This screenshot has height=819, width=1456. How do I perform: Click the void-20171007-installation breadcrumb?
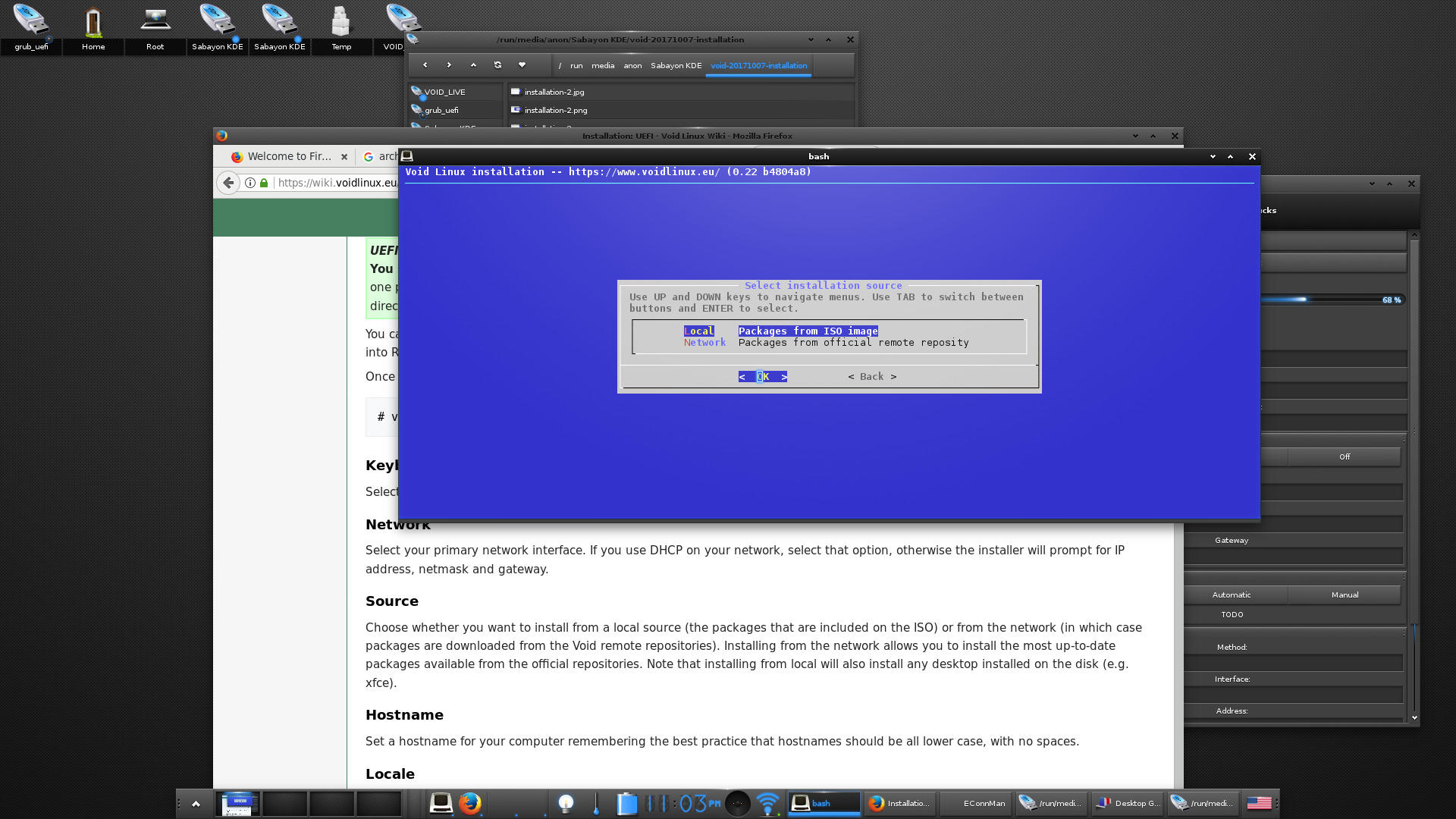tap(758, 66)
